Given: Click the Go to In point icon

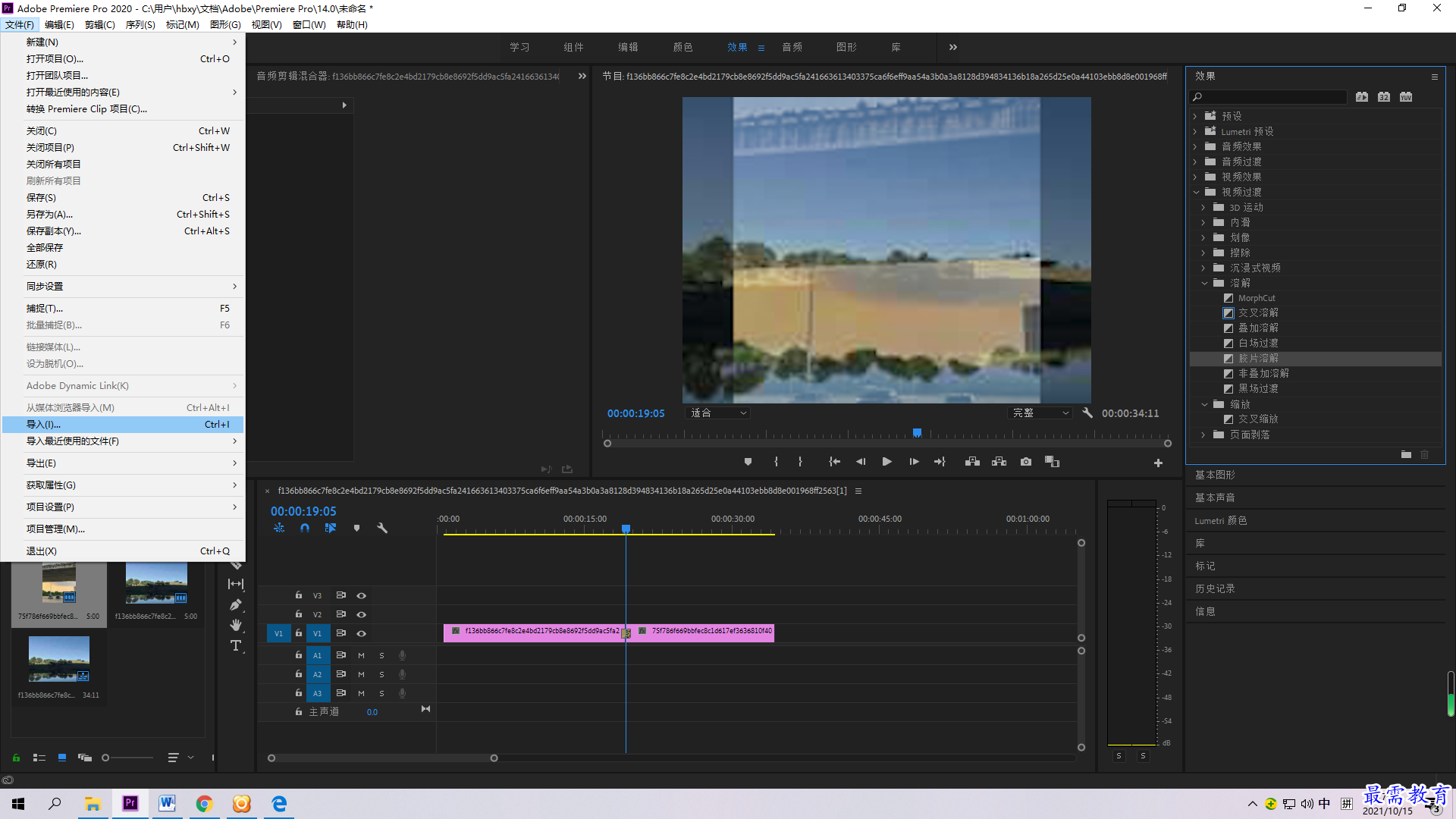Looking at the screenshot, I should [x=834, y=462].
